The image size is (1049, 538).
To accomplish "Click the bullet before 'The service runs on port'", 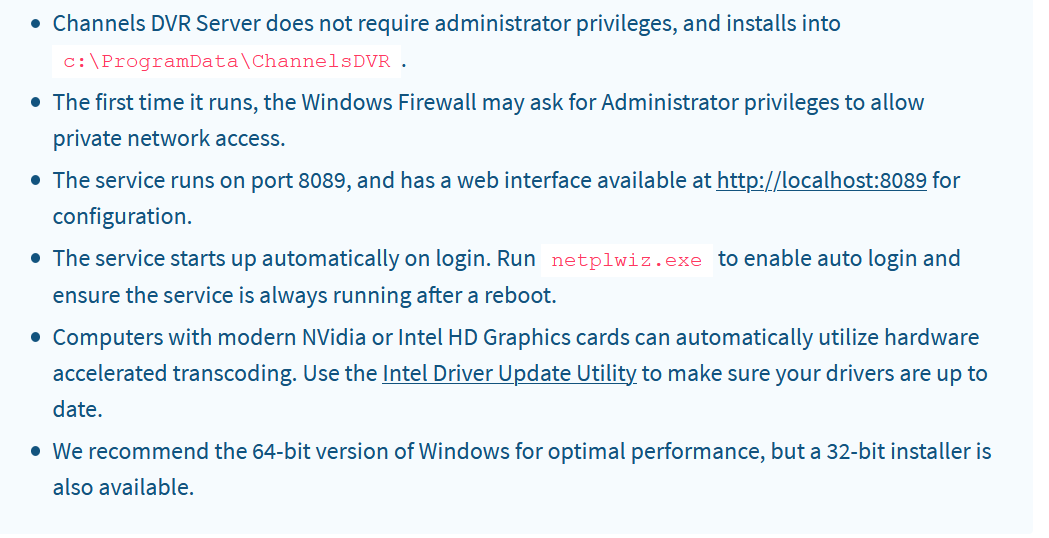I will click(x=37, y=181).
